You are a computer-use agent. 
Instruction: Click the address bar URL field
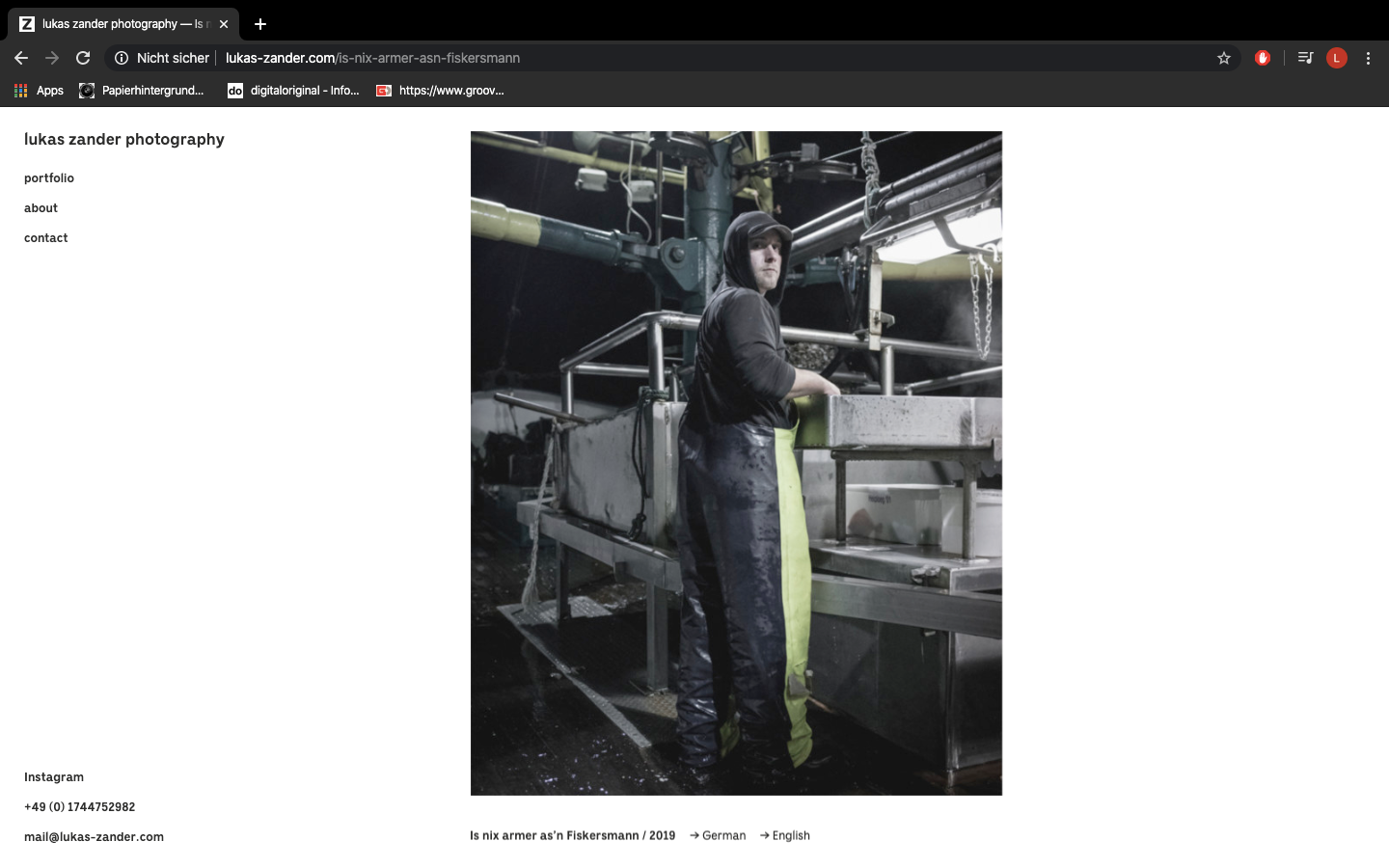pyautogui.click(x=675, y=58)
